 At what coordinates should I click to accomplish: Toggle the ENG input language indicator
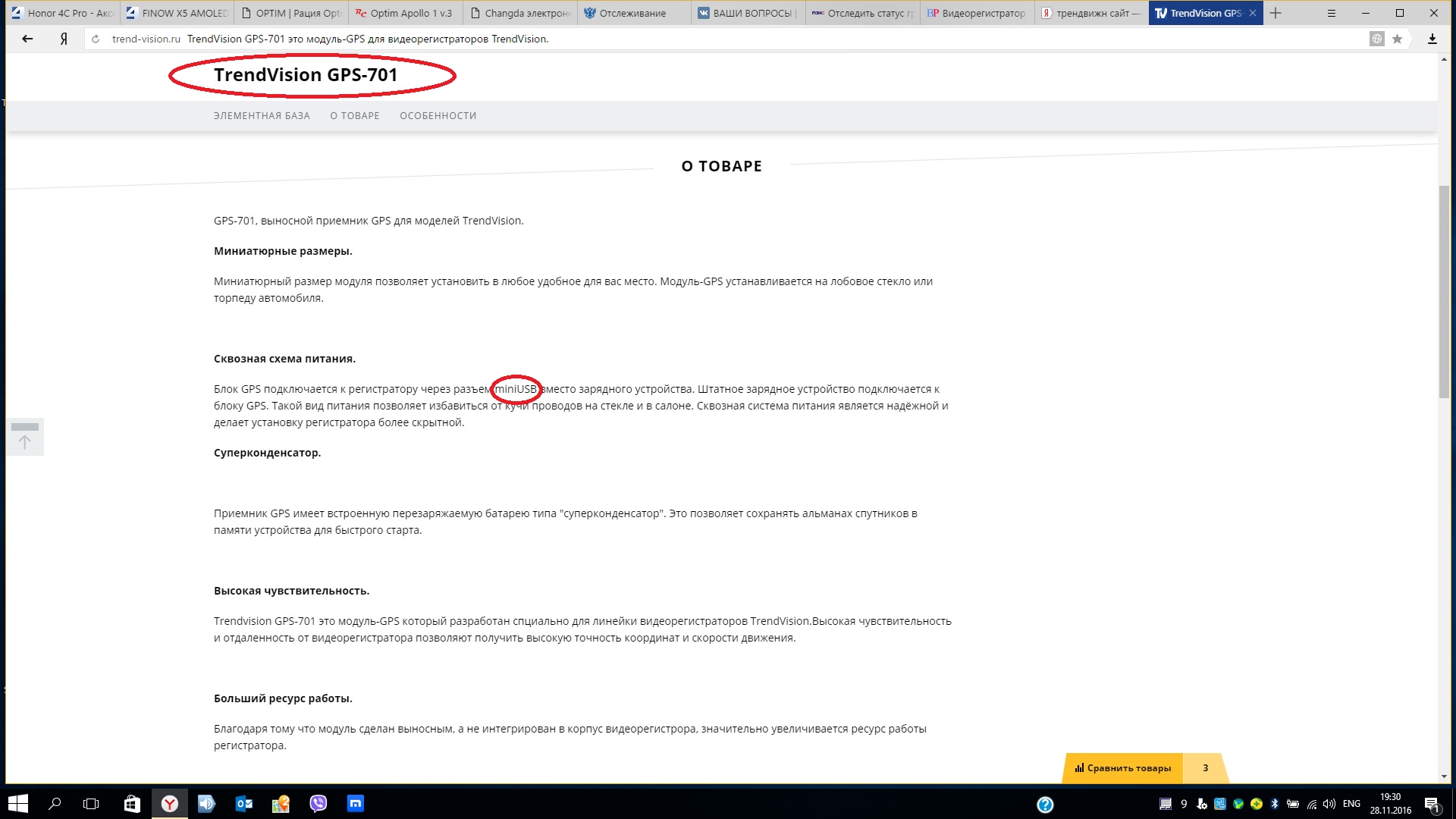tap(1351, 804)
